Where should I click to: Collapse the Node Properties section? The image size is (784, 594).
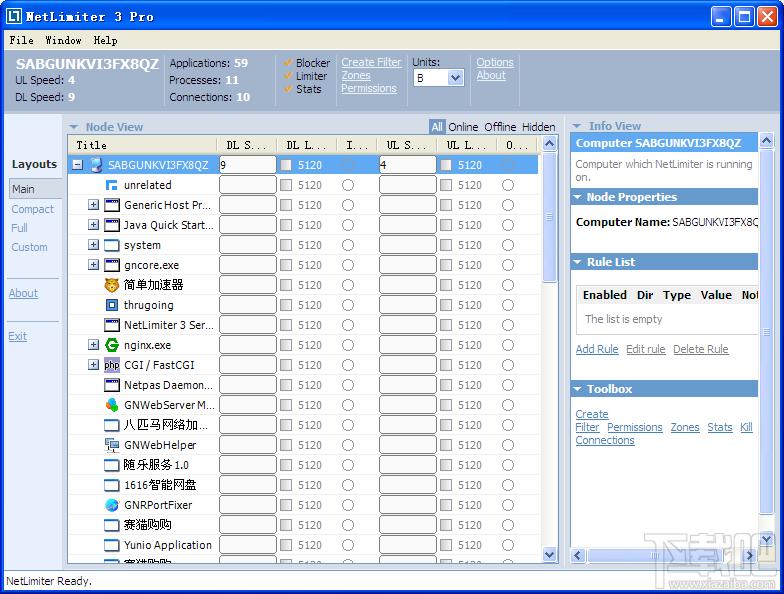point(578,197)
